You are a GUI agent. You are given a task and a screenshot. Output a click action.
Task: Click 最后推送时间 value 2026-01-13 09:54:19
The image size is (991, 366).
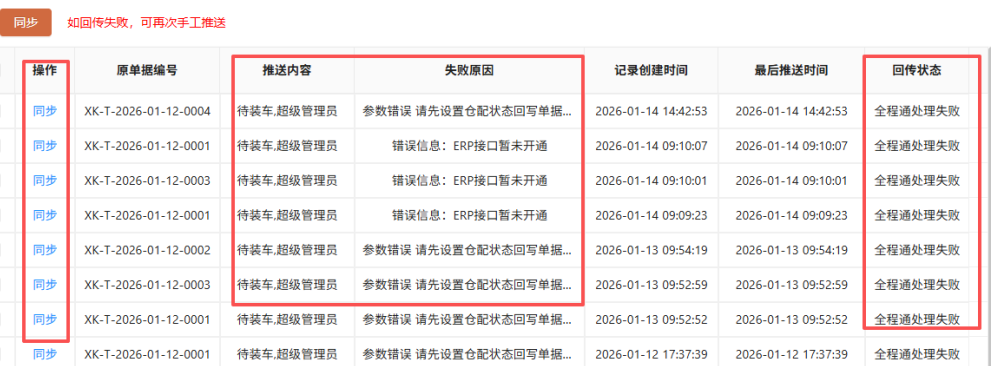(791, 250)
